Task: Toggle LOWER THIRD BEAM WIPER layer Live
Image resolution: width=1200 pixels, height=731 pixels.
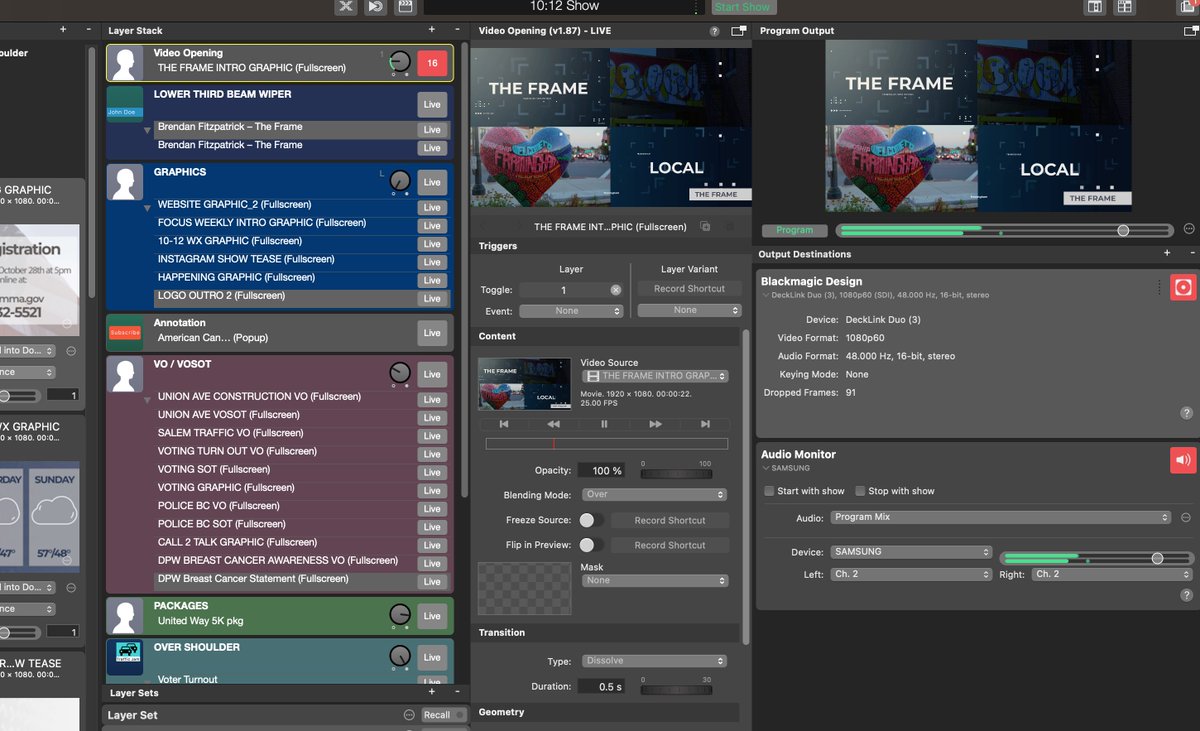Action: (432, 104)
